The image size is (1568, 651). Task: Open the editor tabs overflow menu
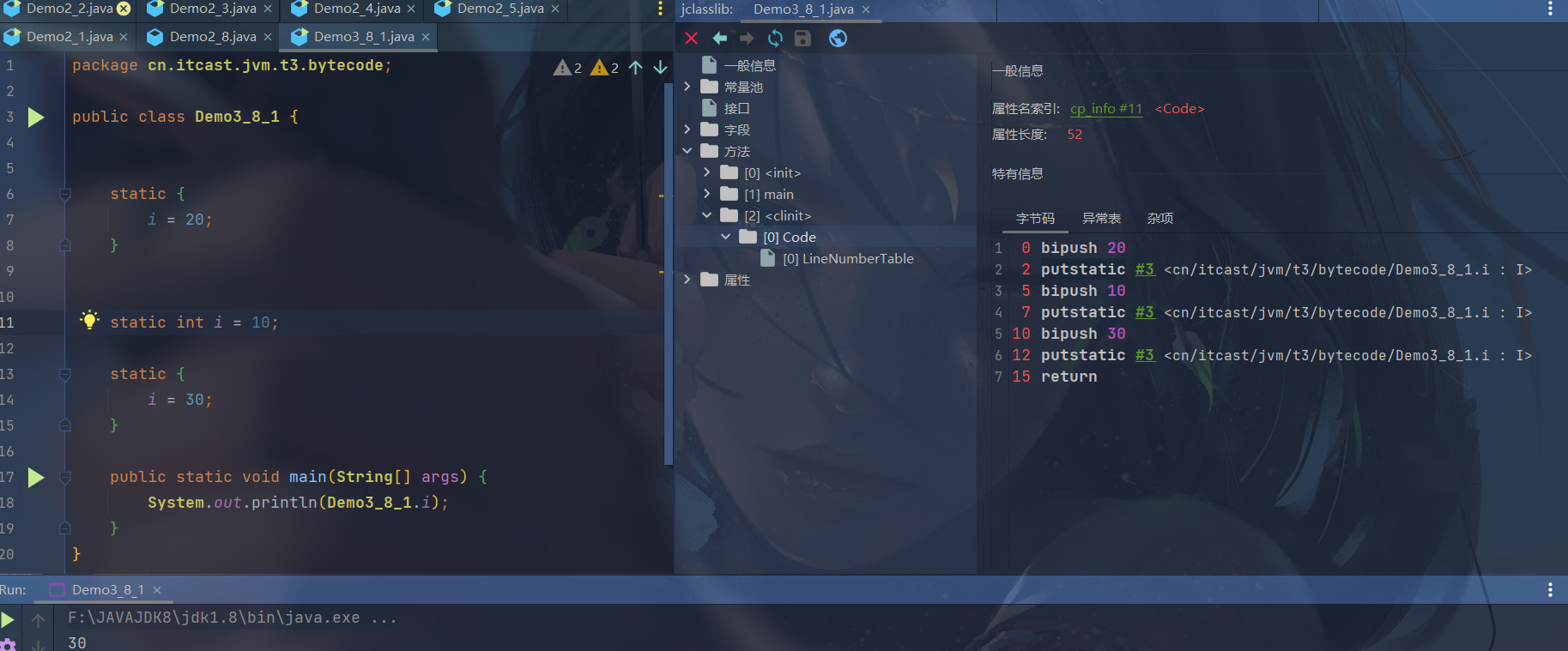(x=660, y=9)
